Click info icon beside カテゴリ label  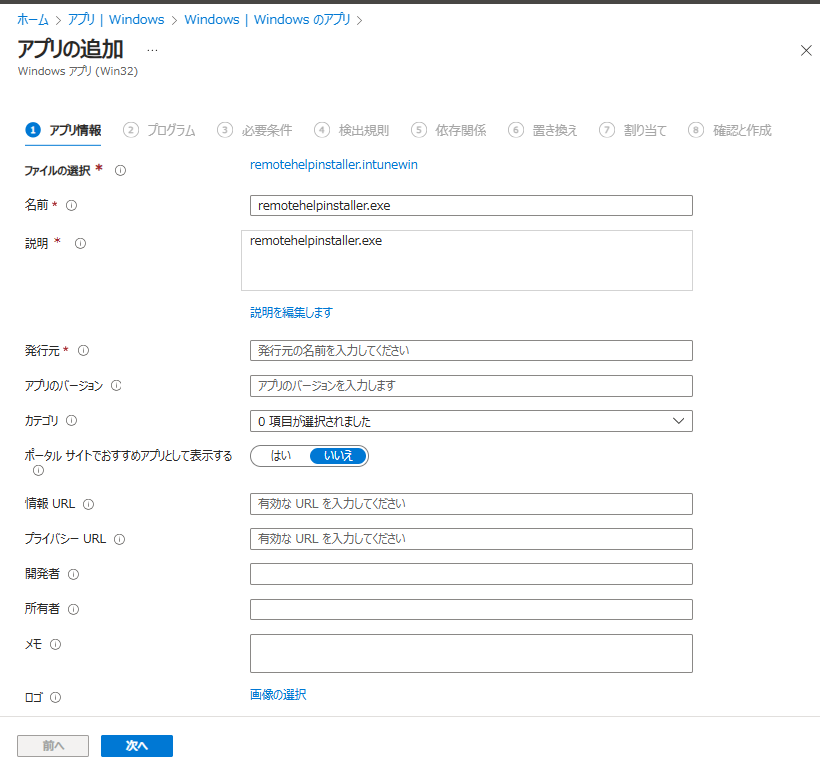point(72,421)
